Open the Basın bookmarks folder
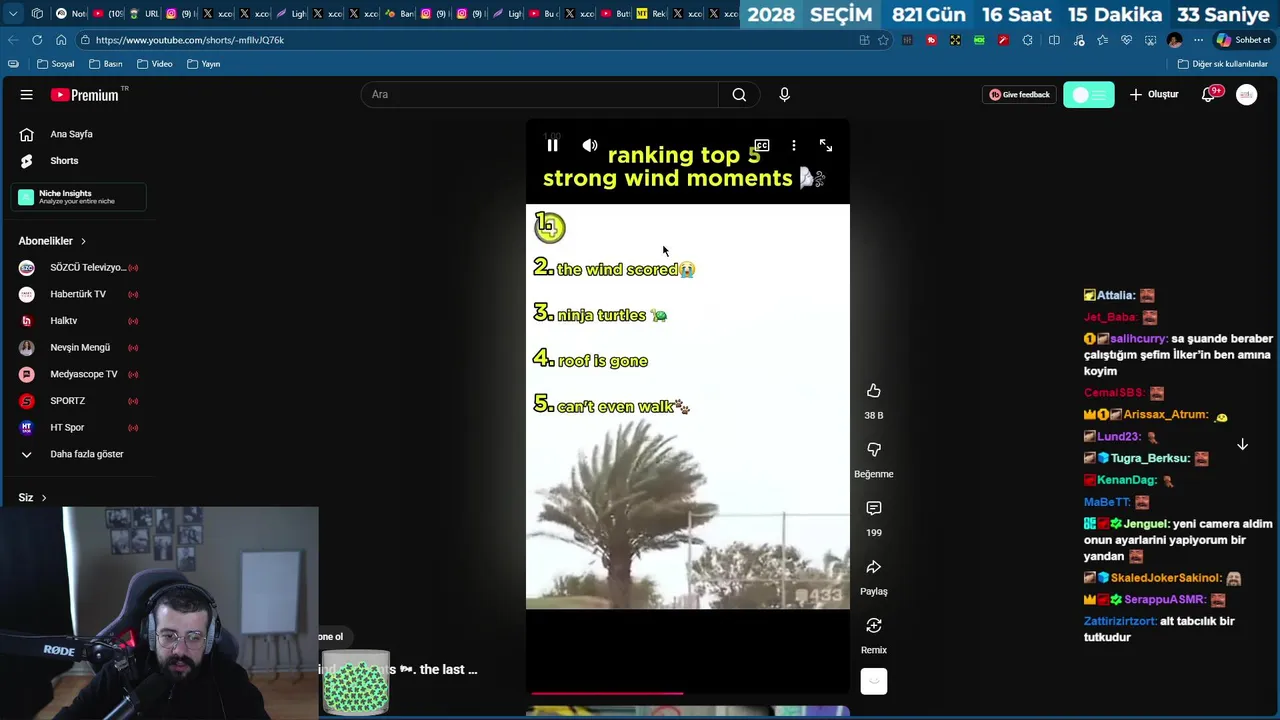The image size is (1280, 720). point(105,64)
